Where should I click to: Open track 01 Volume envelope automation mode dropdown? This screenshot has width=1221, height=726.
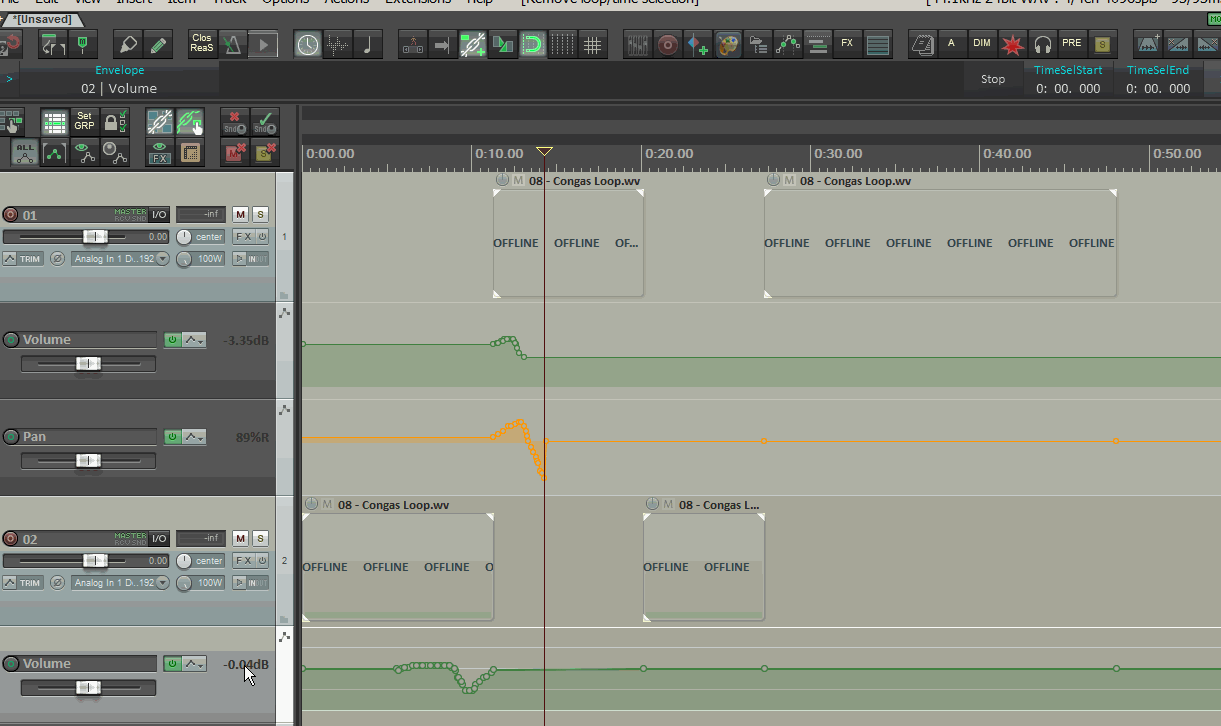[x=194, y=340]
